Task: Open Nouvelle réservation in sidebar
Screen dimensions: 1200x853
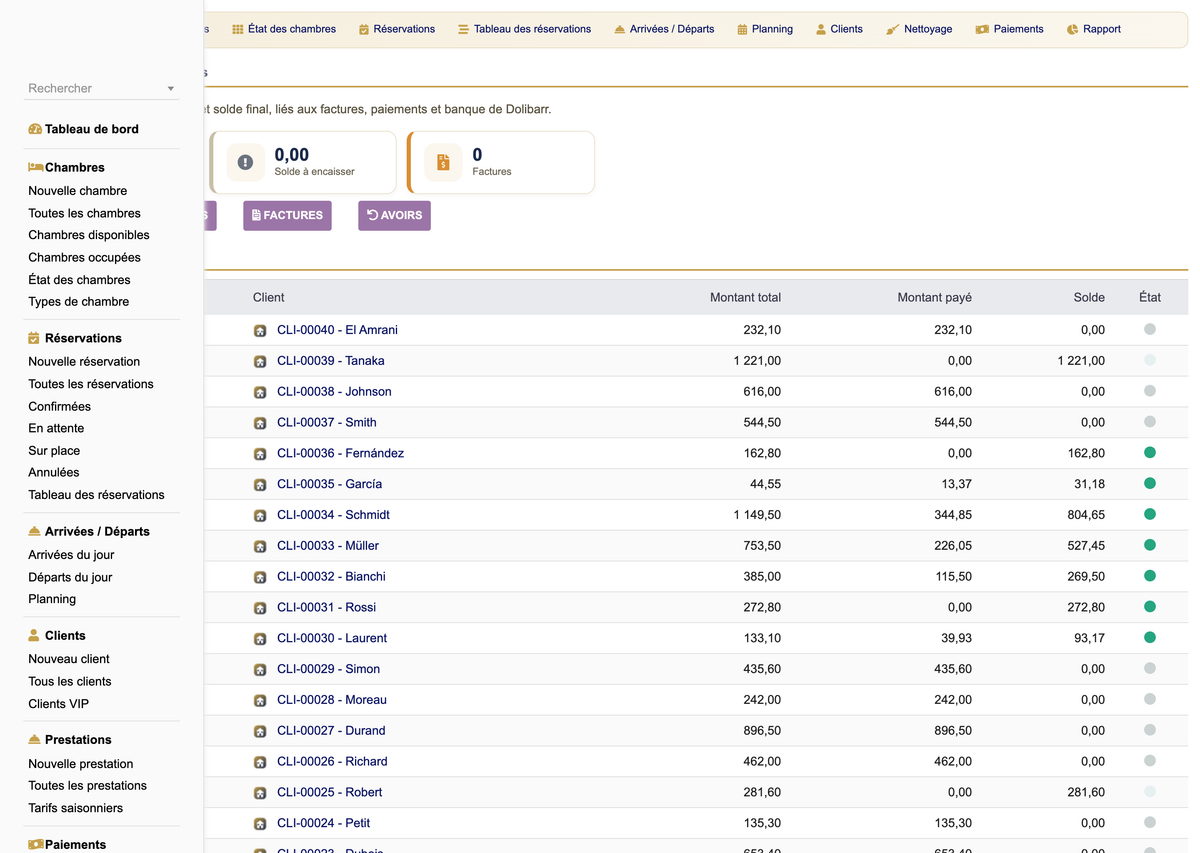Action: pos(84,362)
